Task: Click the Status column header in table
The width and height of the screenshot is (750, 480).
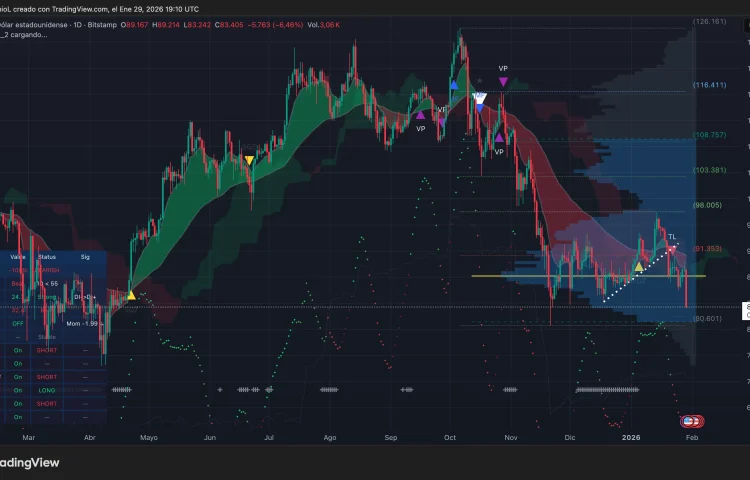Action: (47, 256)
